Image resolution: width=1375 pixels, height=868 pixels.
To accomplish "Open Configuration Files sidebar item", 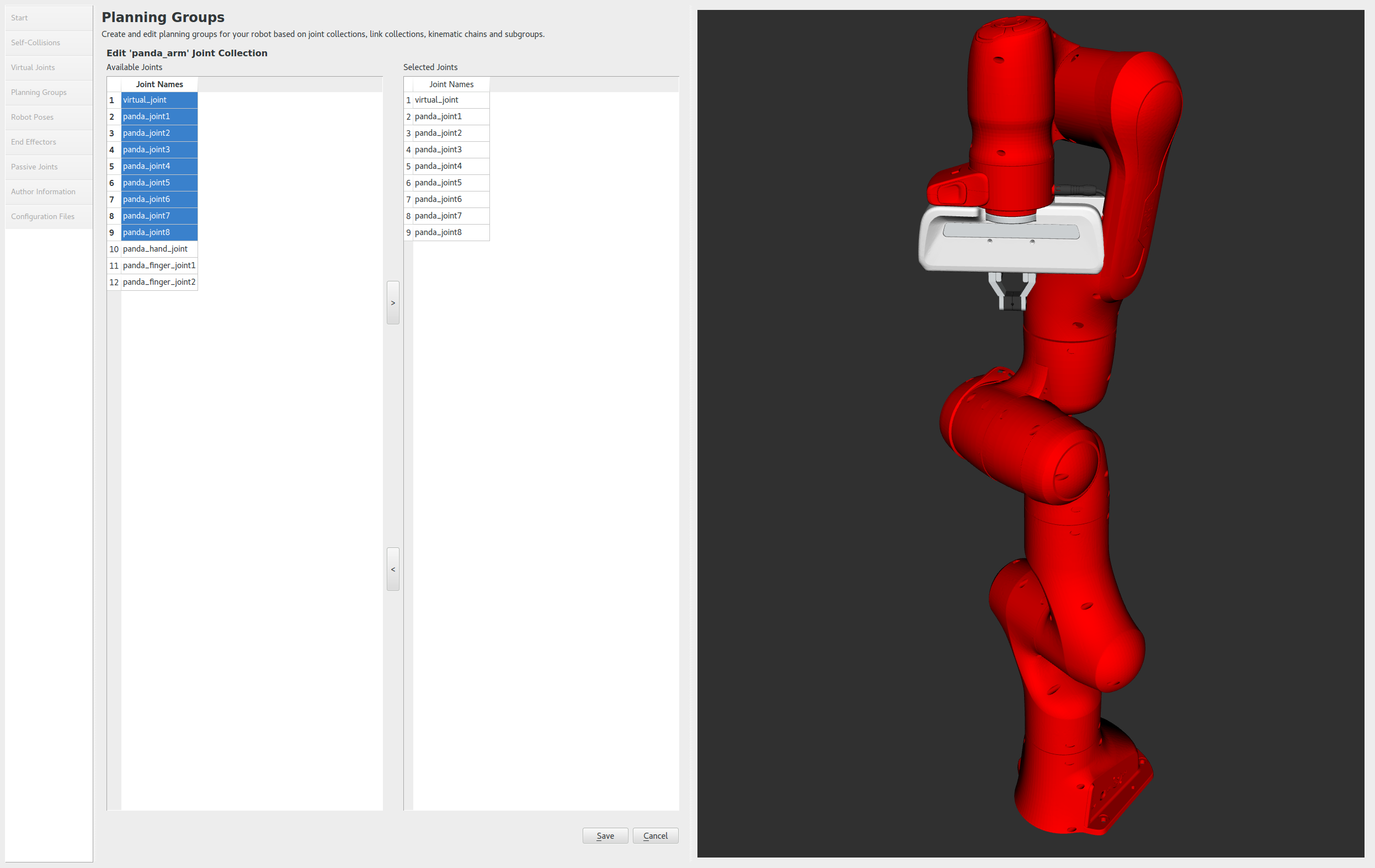I will click(x=43, y=216).
